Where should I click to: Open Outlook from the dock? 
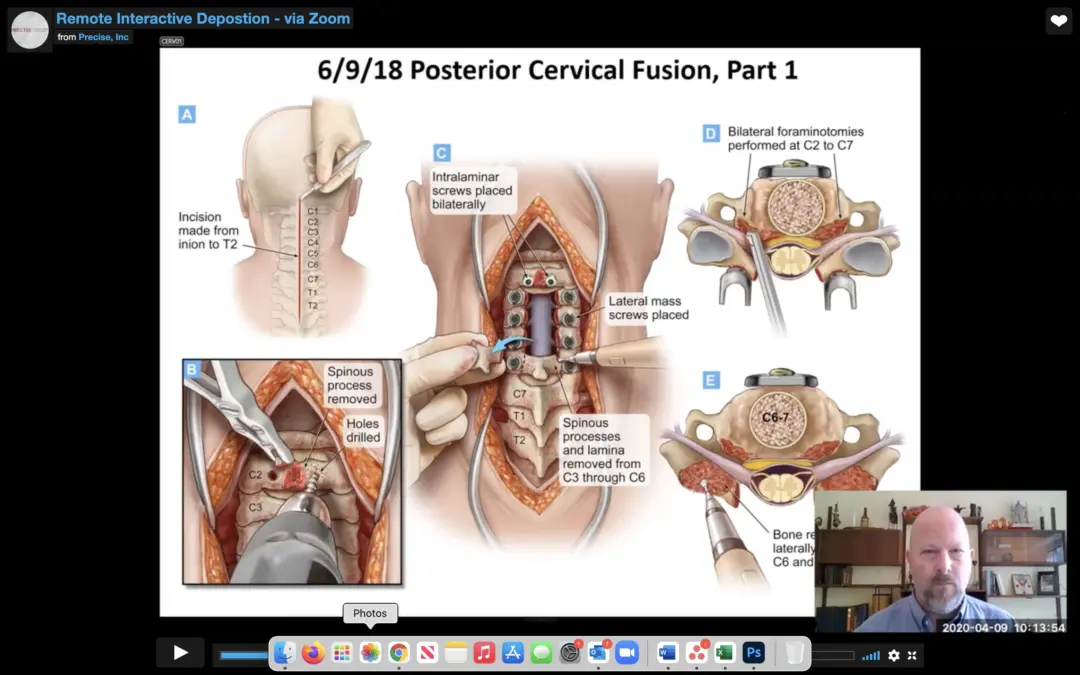599,652
